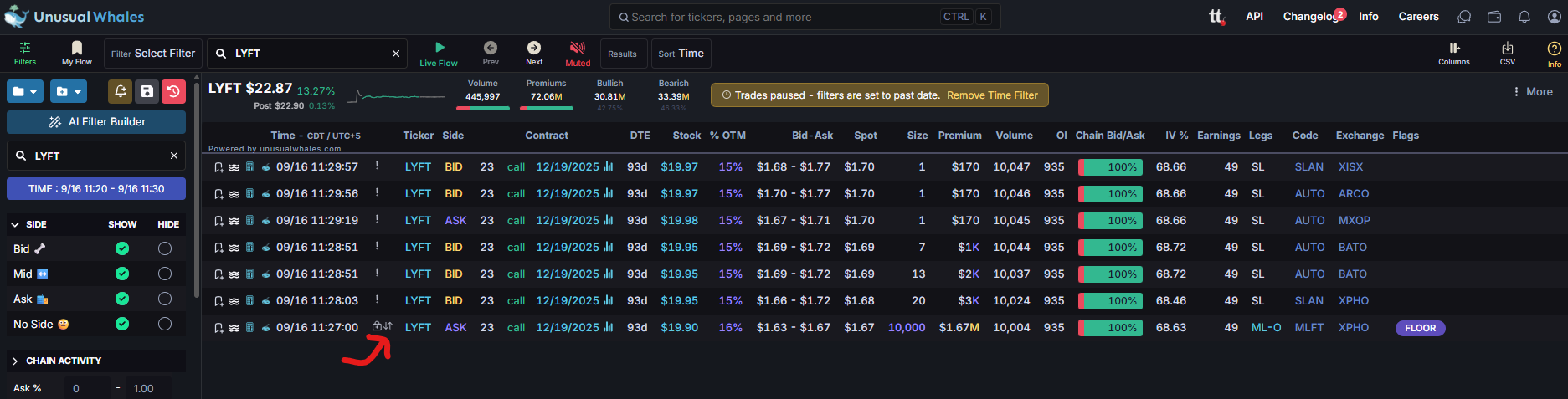Expand the CHAIN ACTIVITY section
This screenshot has width=1568, height=399.
(x=15, y=361)
